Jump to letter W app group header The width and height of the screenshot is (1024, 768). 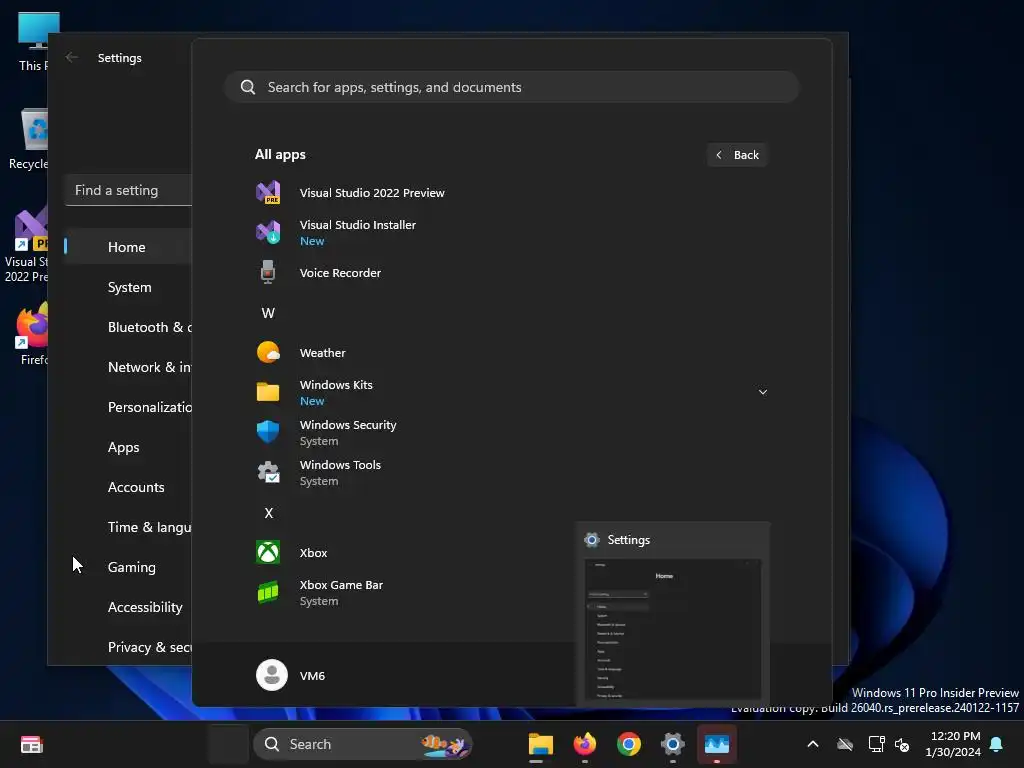[x=268, y=313]
